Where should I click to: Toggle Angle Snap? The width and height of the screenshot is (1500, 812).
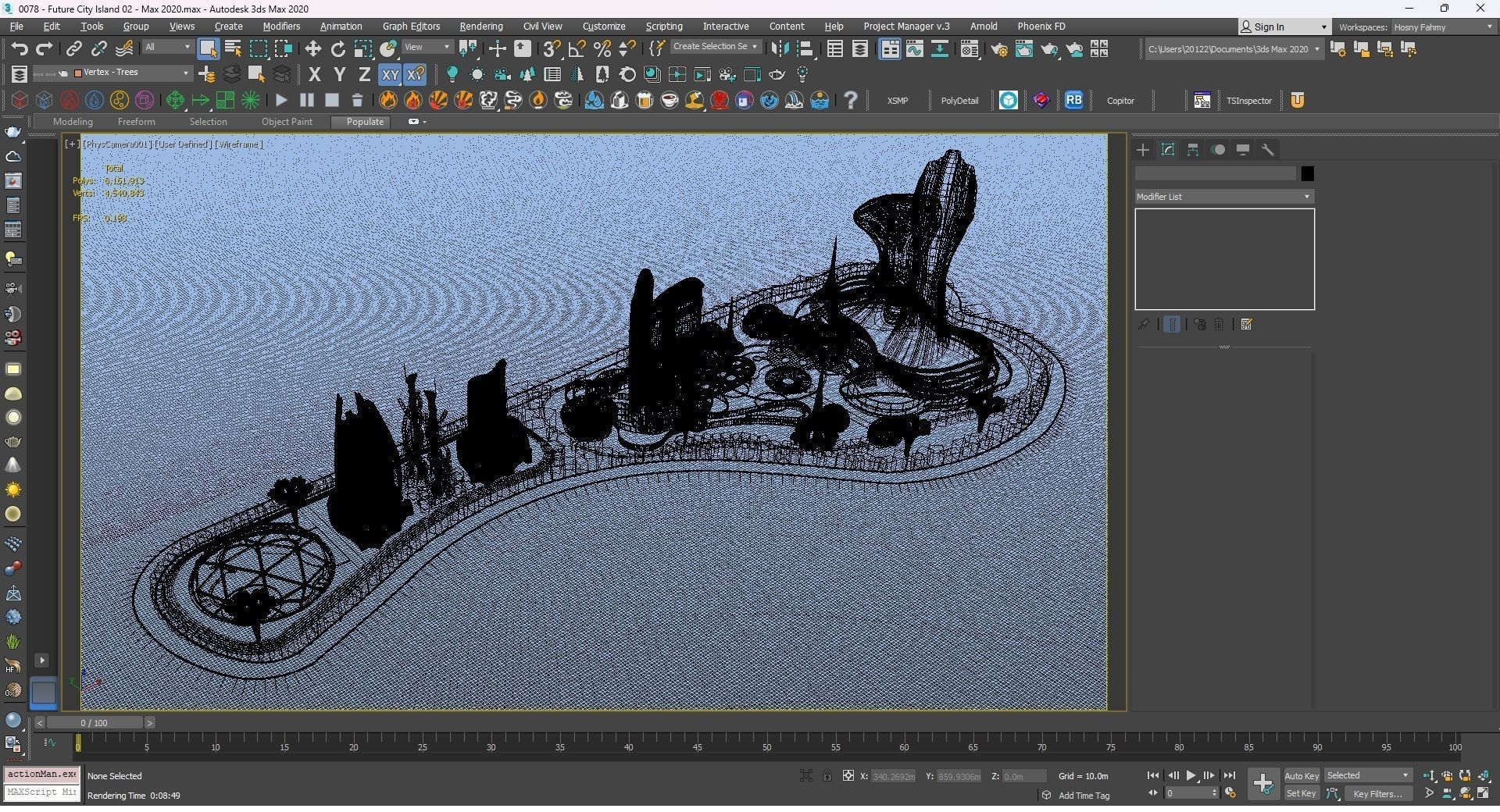[x=577, y=49]
